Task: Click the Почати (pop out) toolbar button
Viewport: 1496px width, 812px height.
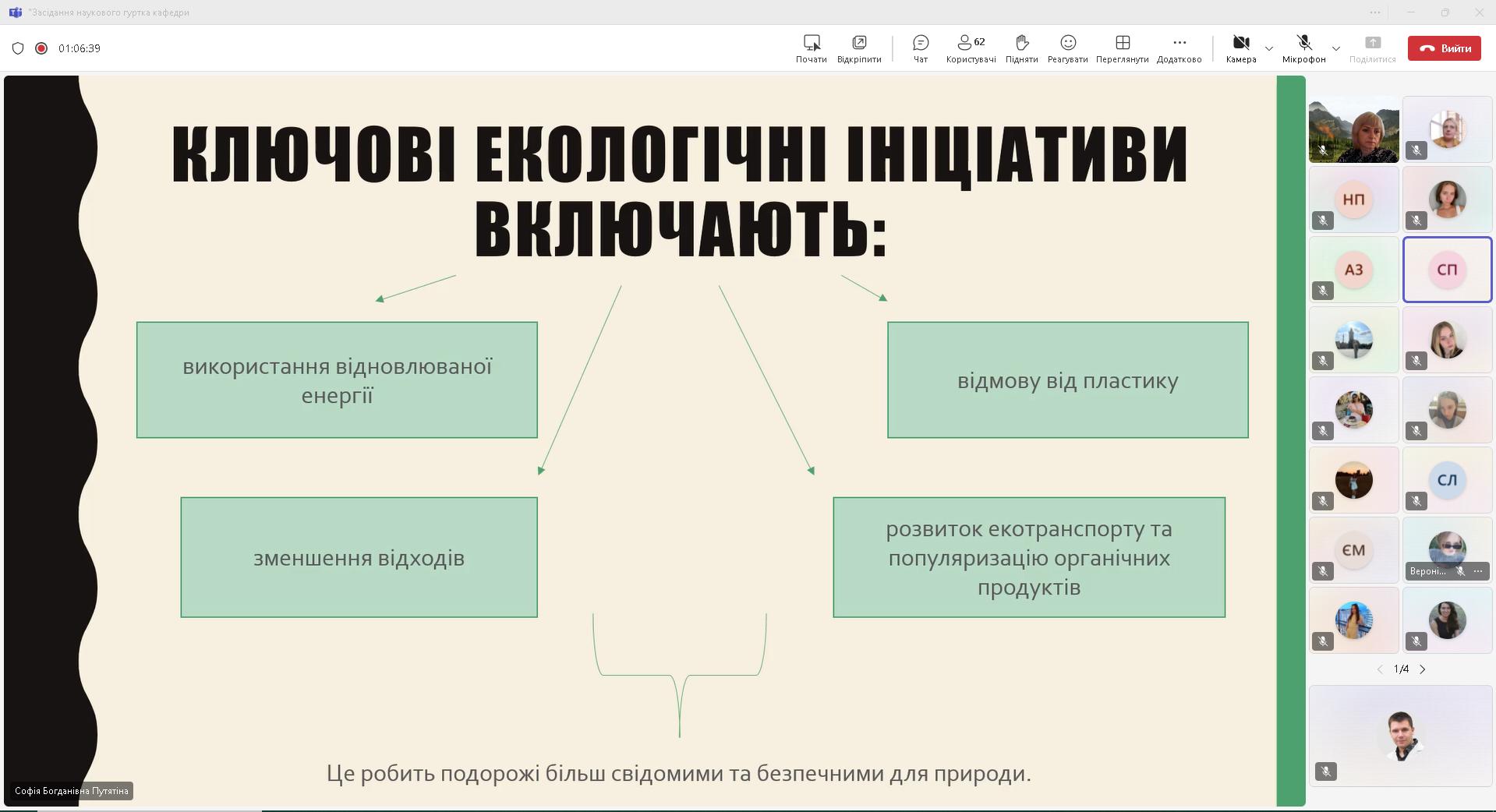Action: 811,48
